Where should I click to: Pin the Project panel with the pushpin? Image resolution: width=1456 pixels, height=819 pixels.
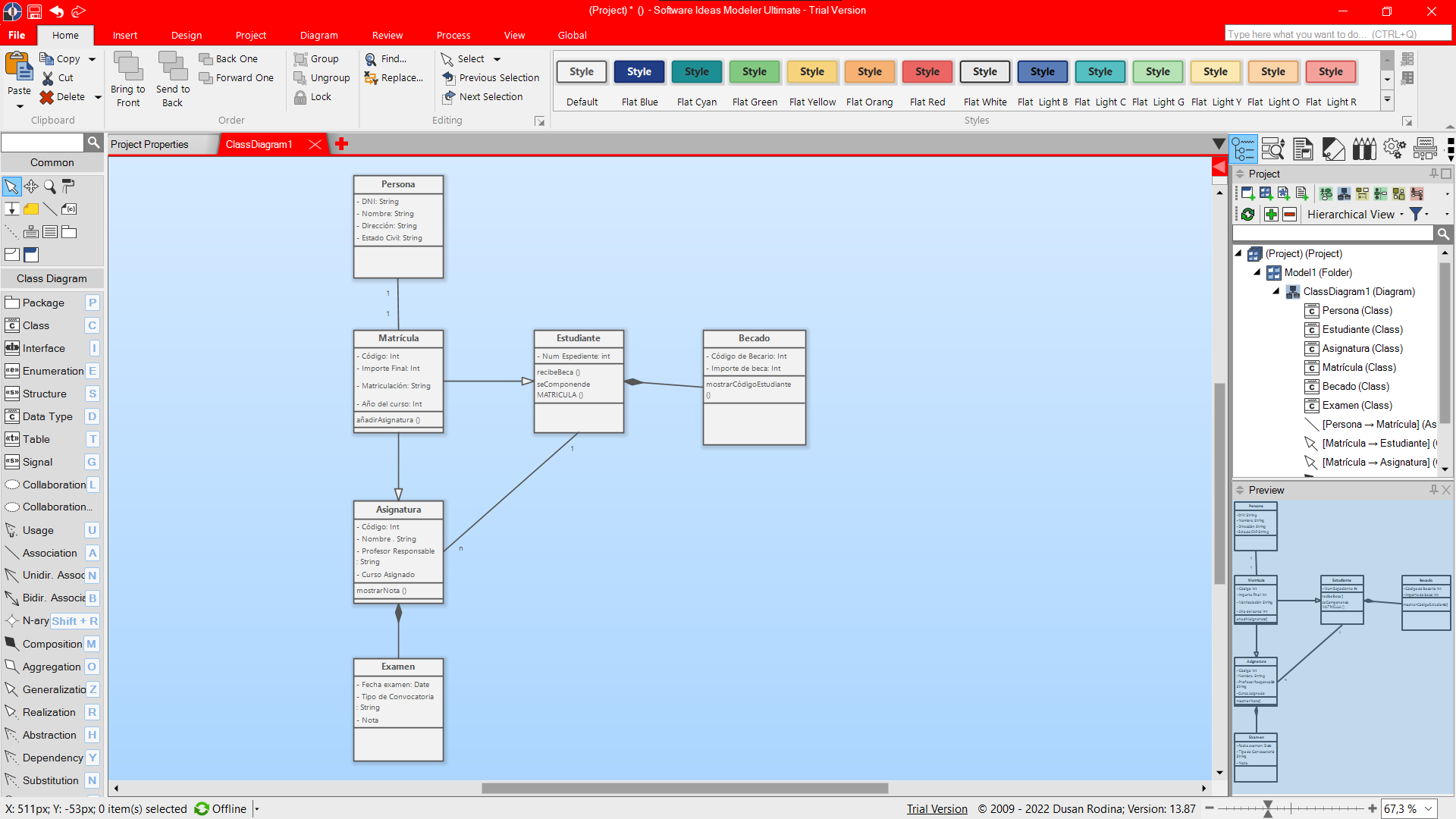[1433, 174]
